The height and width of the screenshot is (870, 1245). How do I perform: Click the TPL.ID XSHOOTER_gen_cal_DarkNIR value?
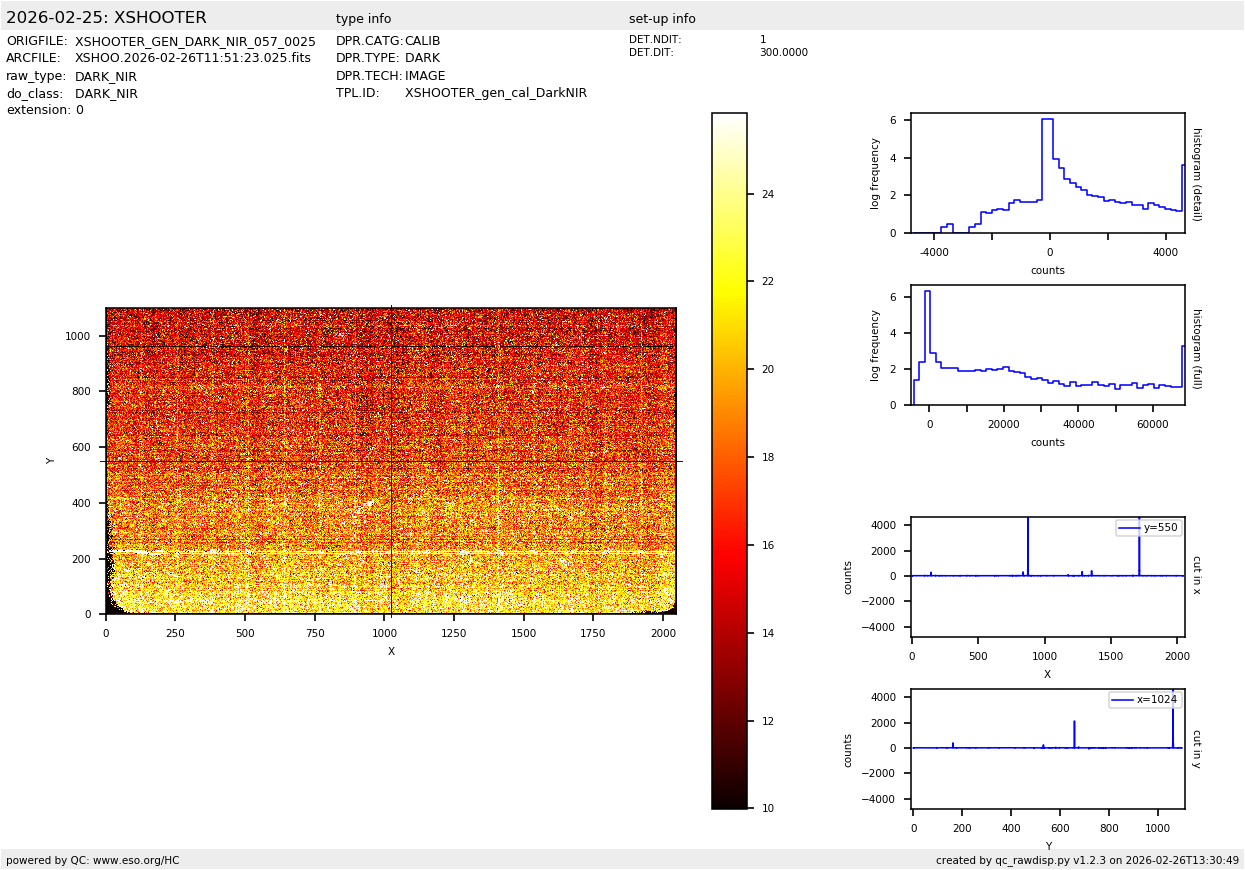tap(496, 93)
